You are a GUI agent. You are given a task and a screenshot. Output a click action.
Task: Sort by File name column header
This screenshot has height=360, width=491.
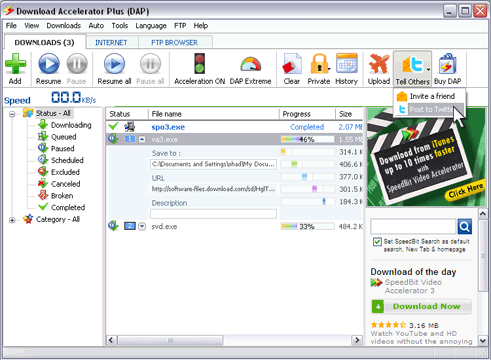(x=214, y=114)
